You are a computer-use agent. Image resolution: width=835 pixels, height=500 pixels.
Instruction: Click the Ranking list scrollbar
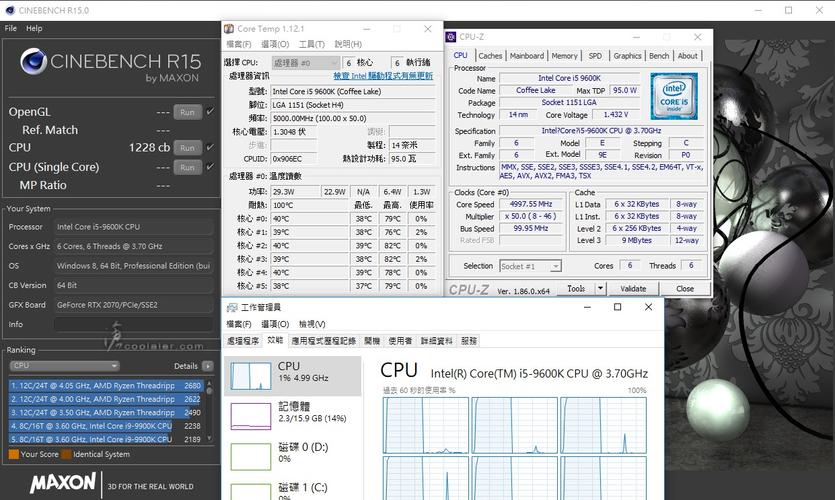point(209,411)
